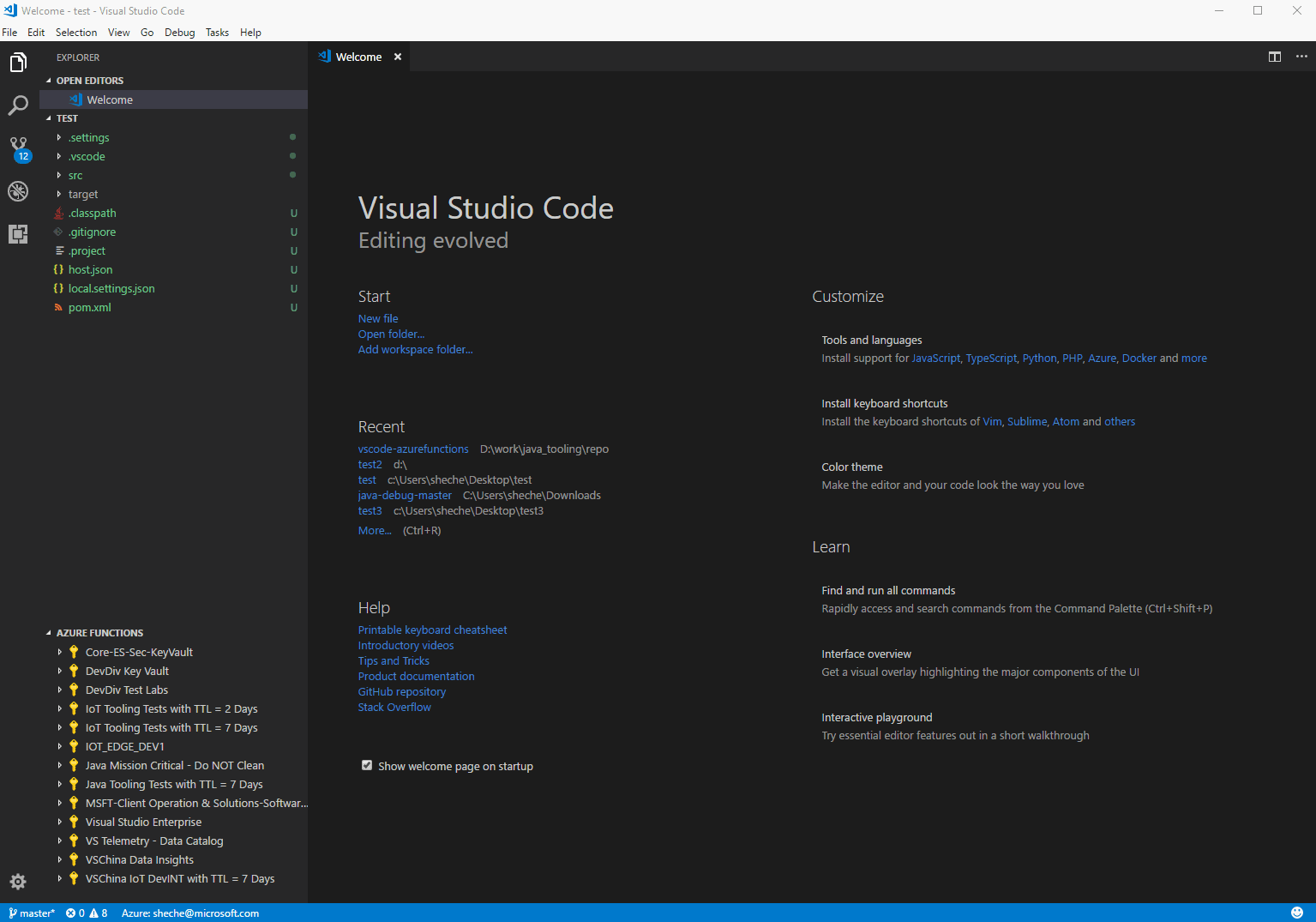
Task: Collapse the Open Editors section
Action: (x=49, y=81)
